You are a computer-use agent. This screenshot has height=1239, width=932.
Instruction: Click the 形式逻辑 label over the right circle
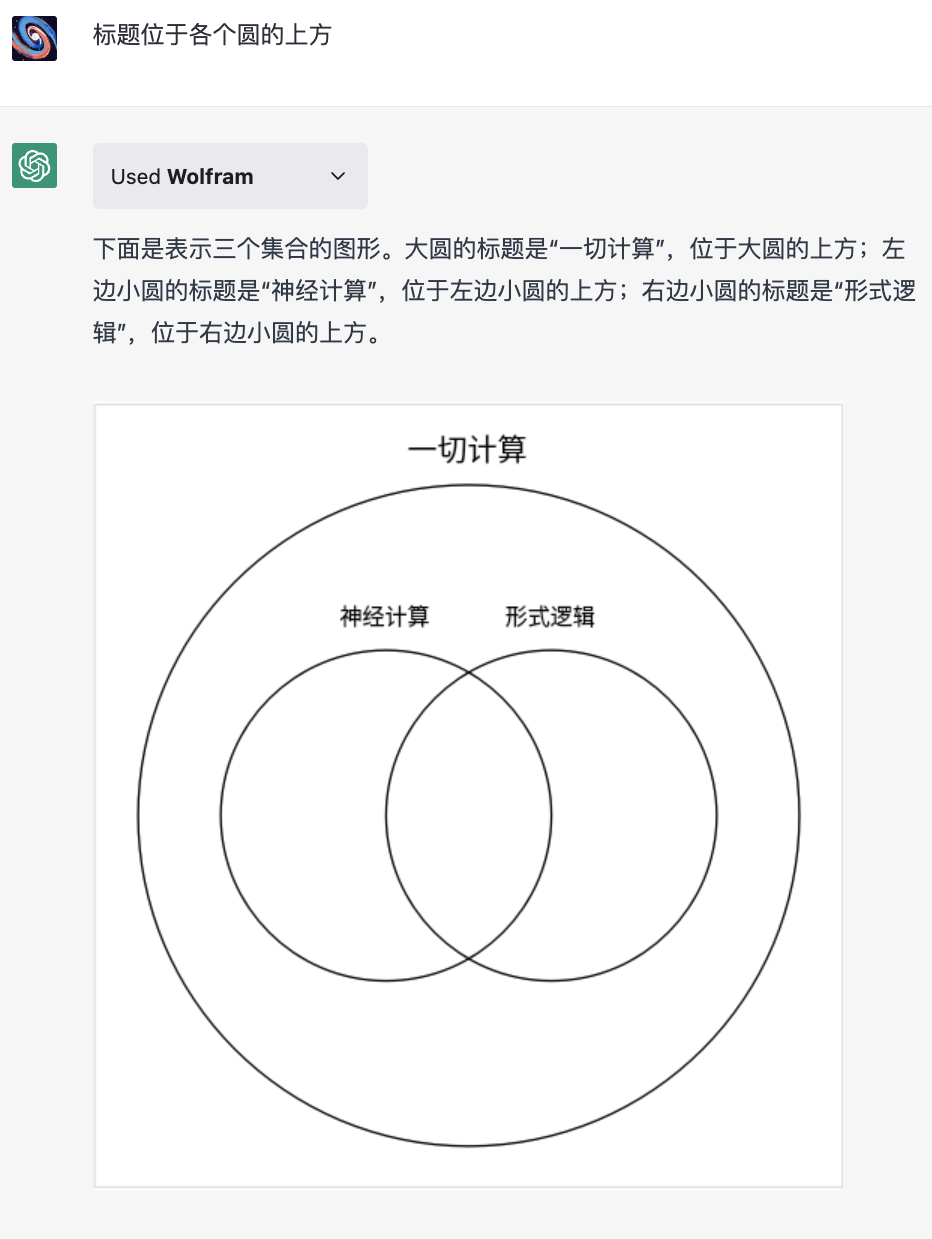click(549, 617)
